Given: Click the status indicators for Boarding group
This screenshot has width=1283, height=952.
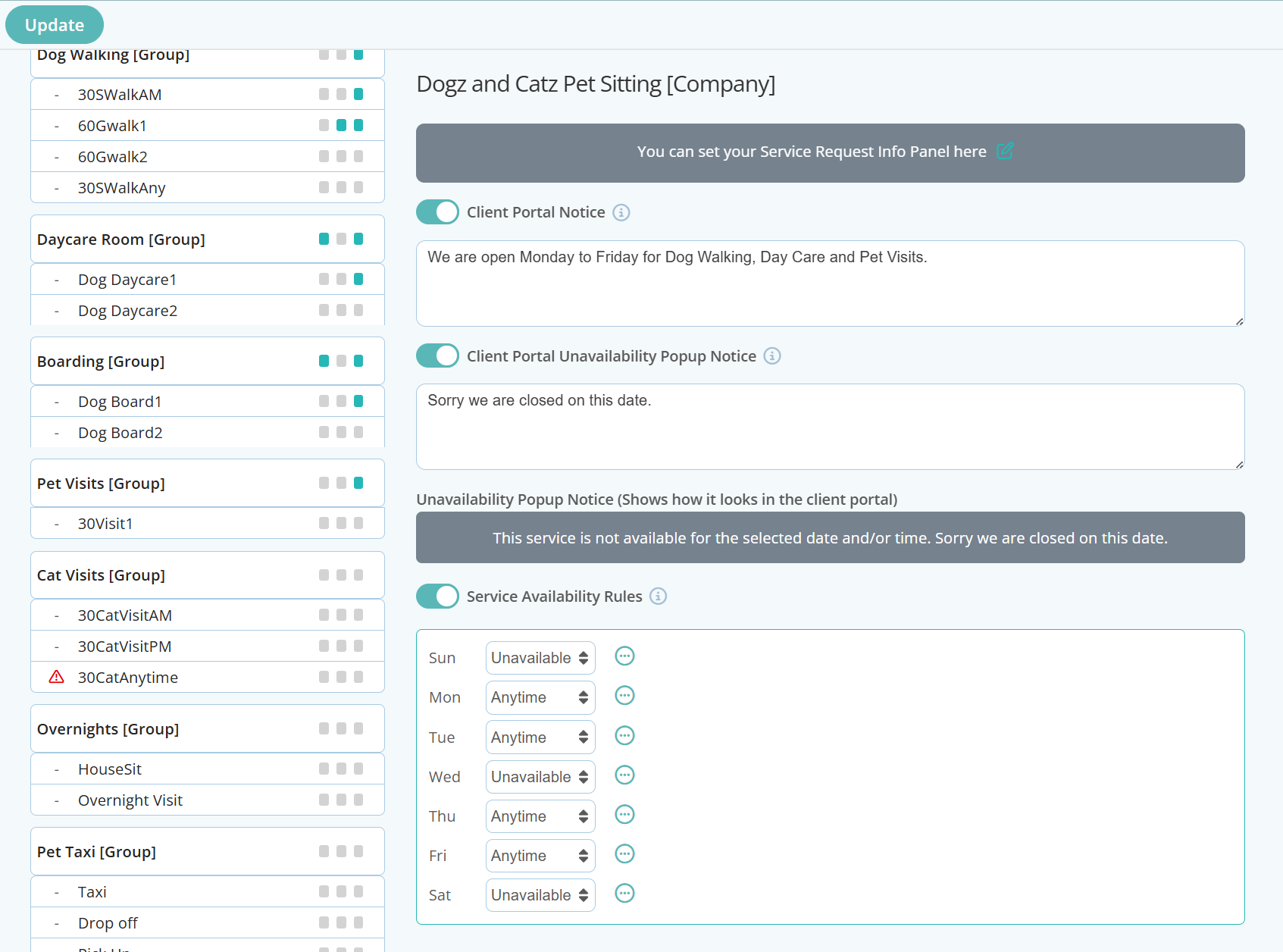Looking at the screenshot, I should point(341,361).
